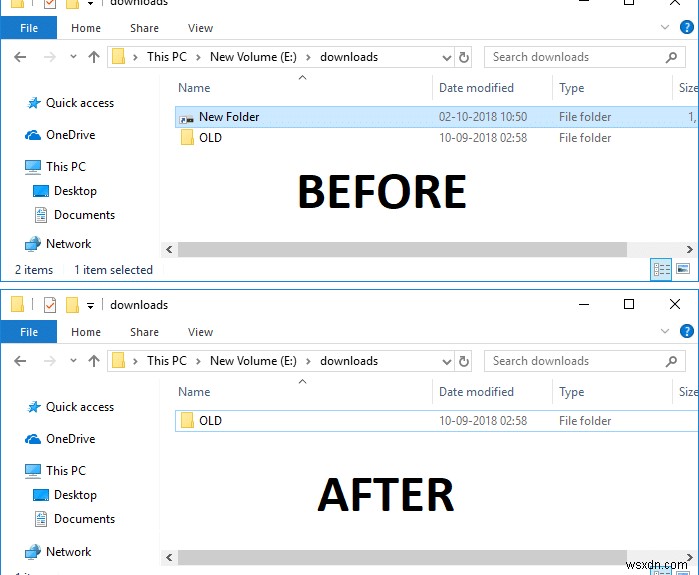Click OLD folder icon in BEFORE window
Screen dimensions: 699x575
pyautogui.click(x=187, y=137)
